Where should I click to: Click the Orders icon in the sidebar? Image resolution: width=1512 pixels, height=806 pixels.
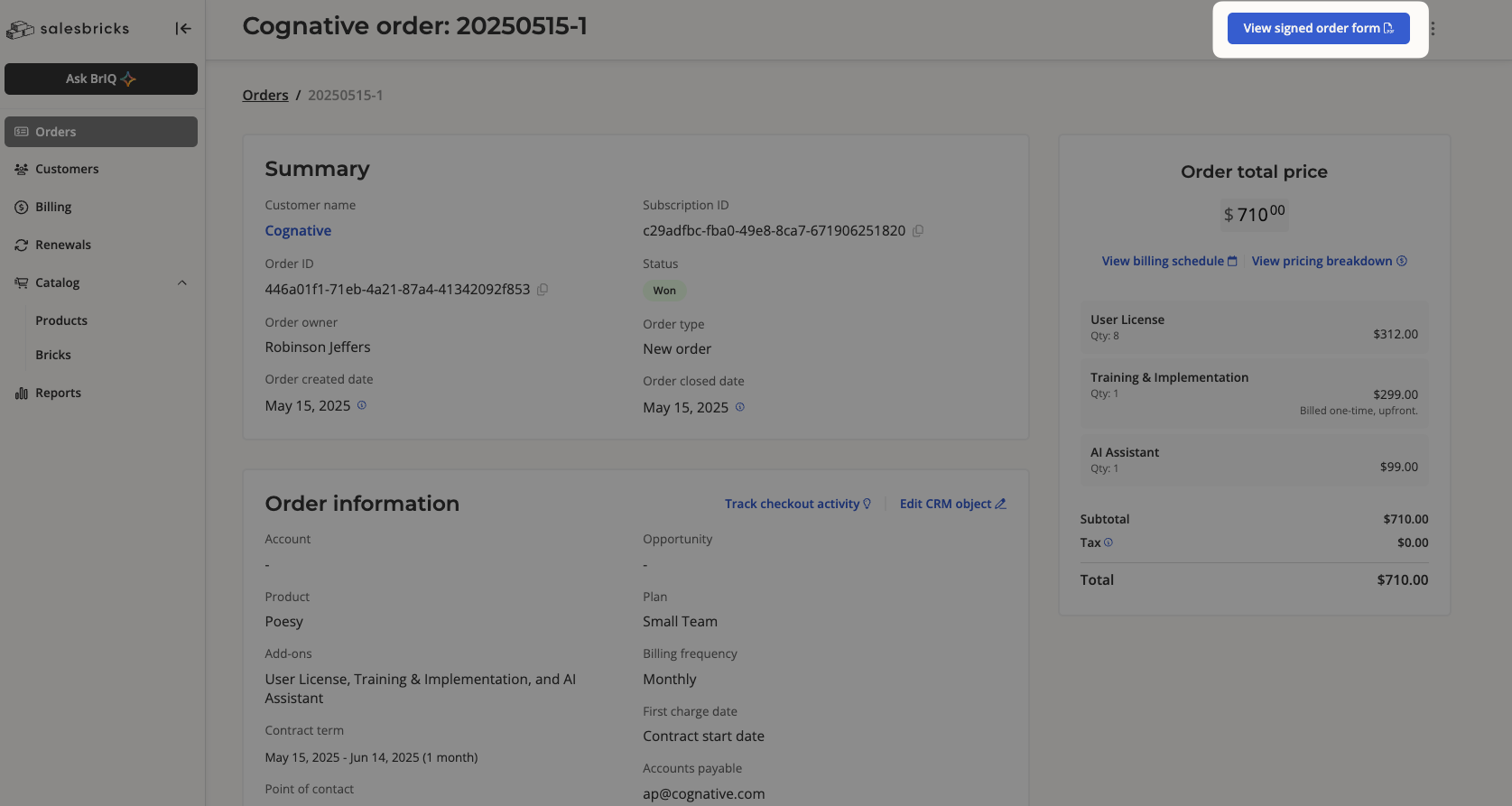click(22, 132)
